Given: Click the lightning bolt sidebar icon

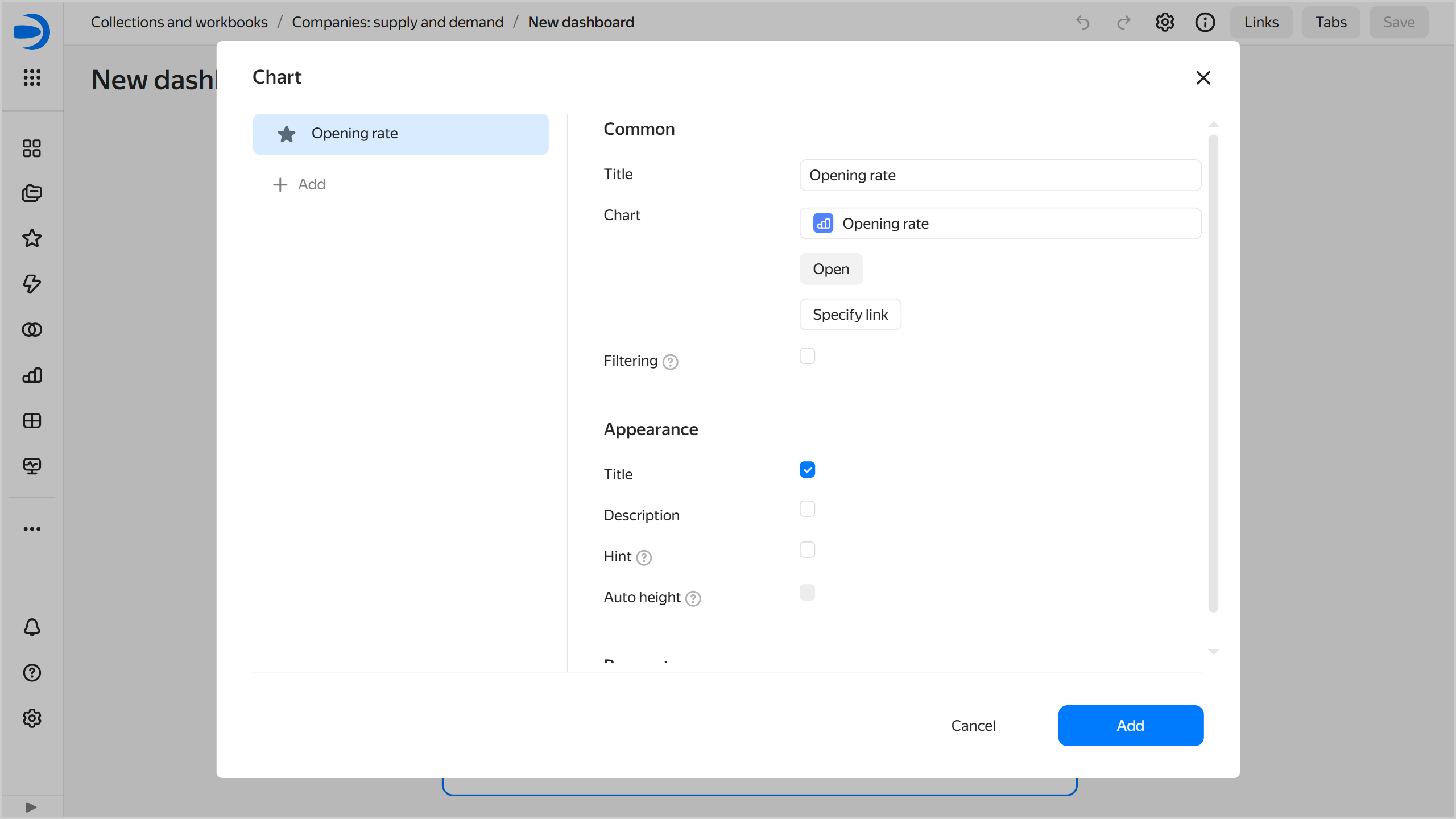Looking at the screenshot, I should click(32, 284).
